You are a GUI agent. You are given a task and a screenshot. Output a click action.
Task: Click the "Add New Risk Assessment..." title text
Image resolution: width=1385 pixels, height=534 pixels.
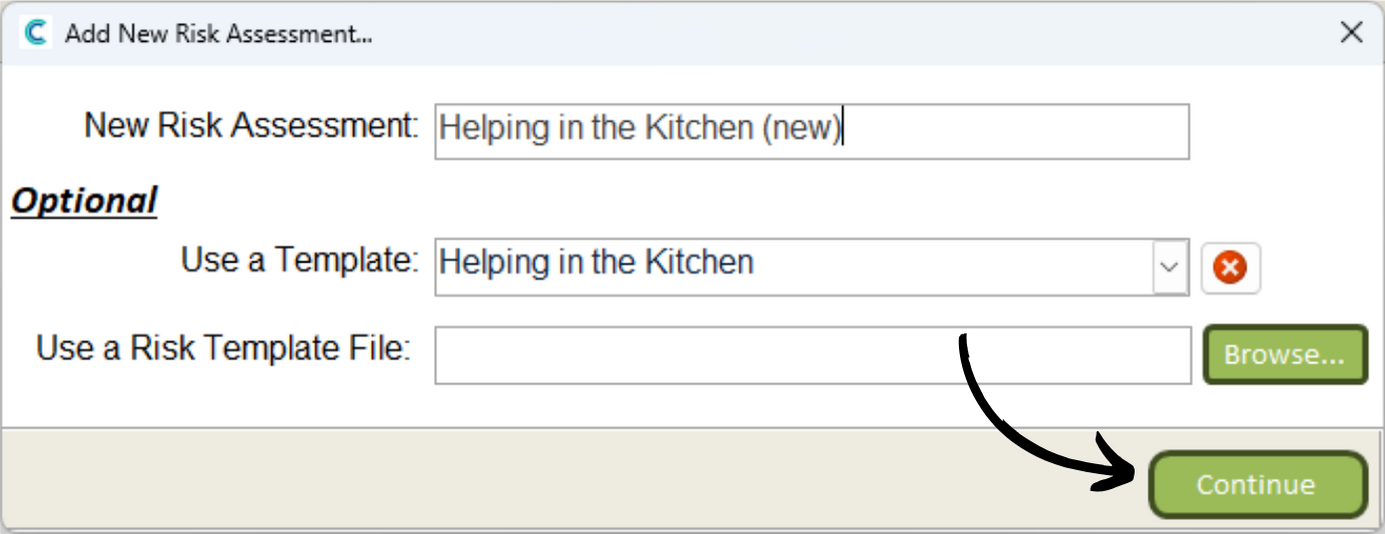[219, 34]
